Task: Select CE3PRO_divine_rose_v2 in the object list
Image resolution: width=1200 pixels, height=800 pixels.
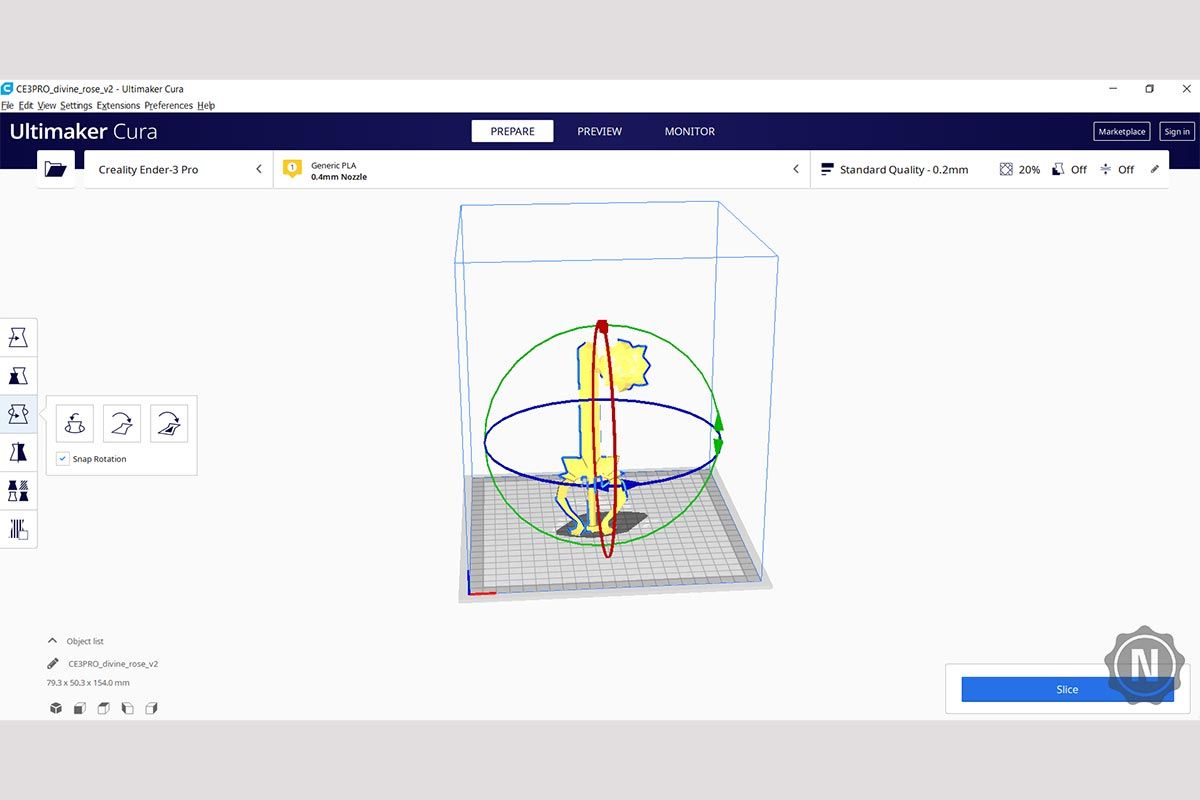Action: pyautogui.click(x=113, y=663)
